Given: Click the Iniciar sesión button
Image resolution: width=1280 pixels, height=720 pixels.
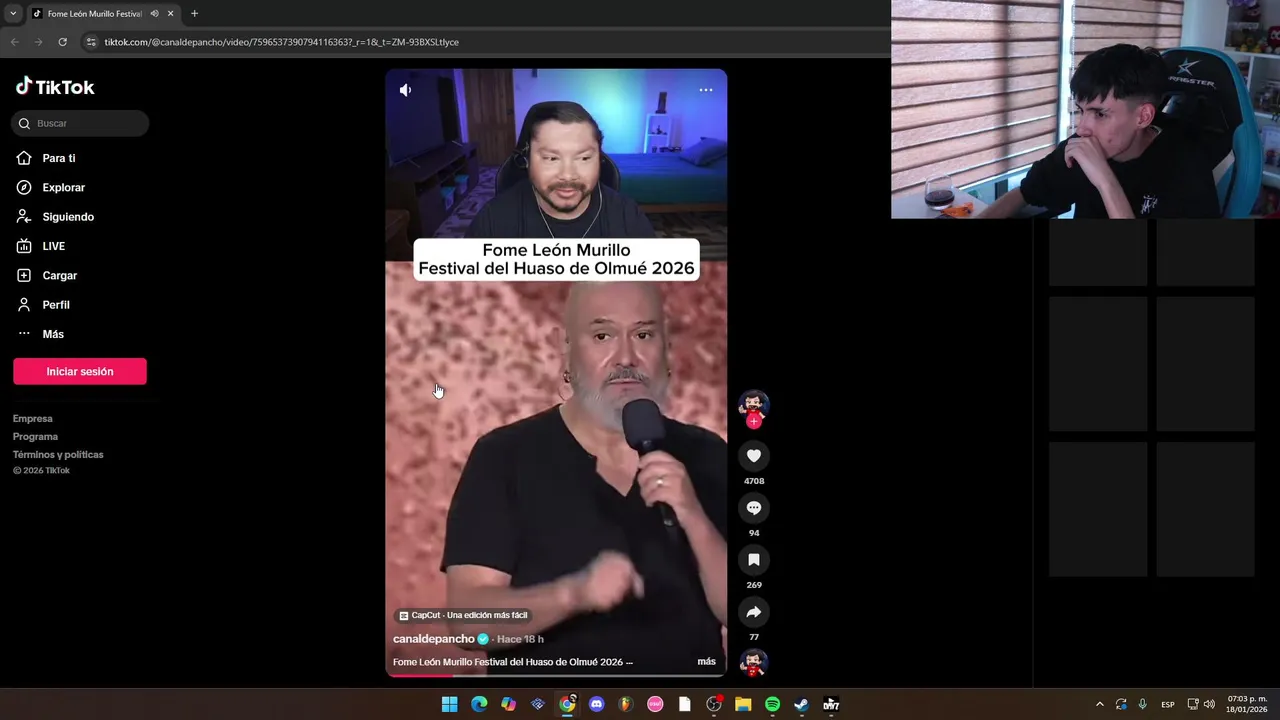Looking at the screenshot, I should tap(80, 371).
